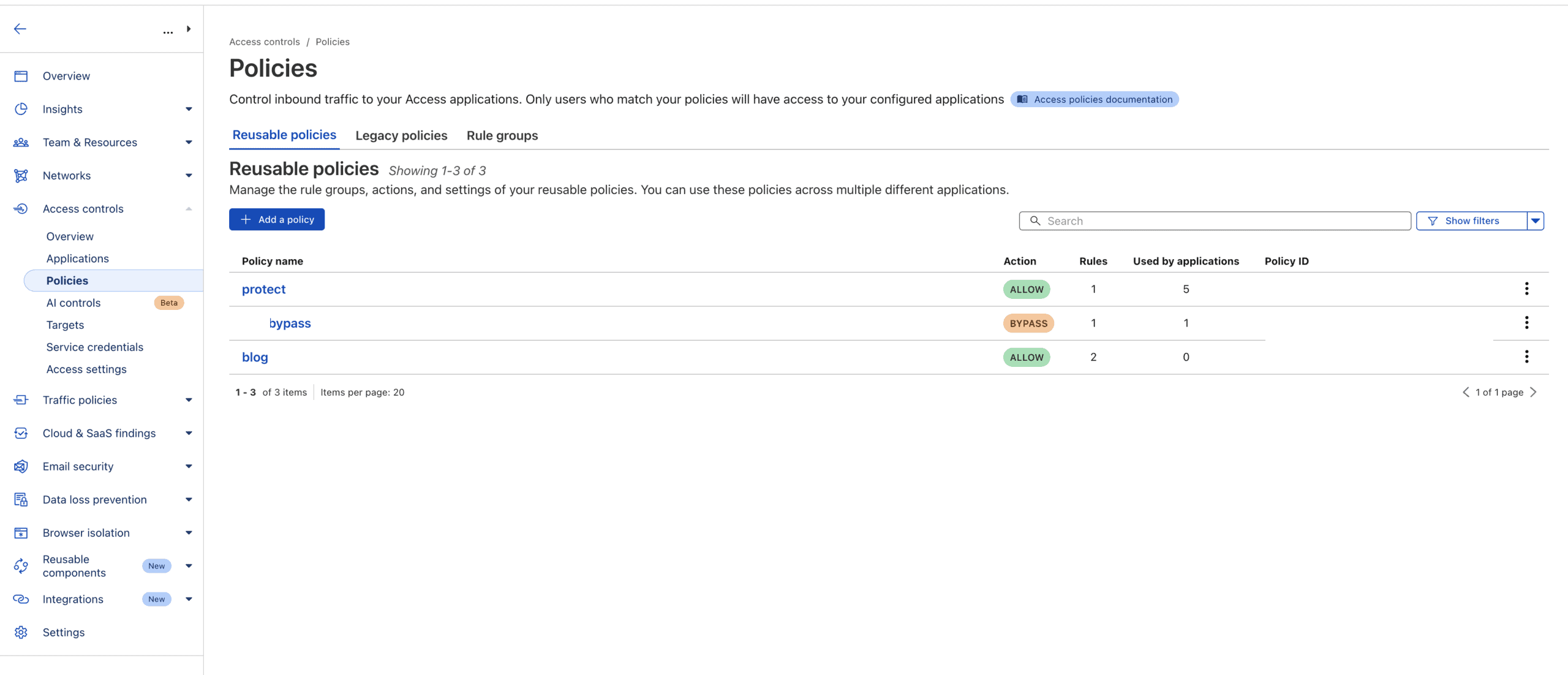
Task: Open the Show filters dropdown arrow
Action: [x=1536, y=221]
